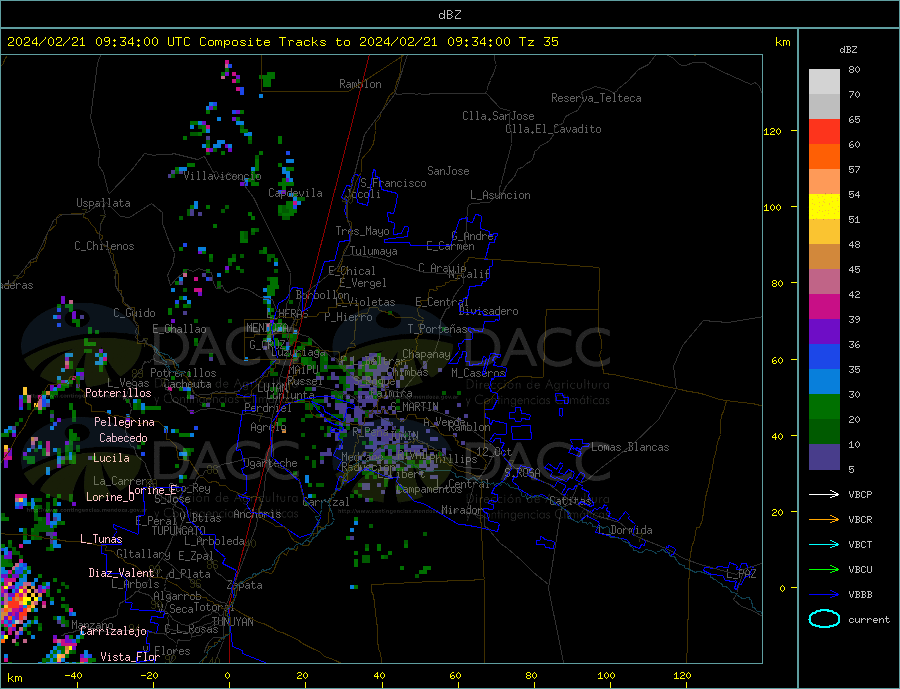Click the Reserva_Telteca label
Viewport: 900px width, 689px height.
coord(596,98)
